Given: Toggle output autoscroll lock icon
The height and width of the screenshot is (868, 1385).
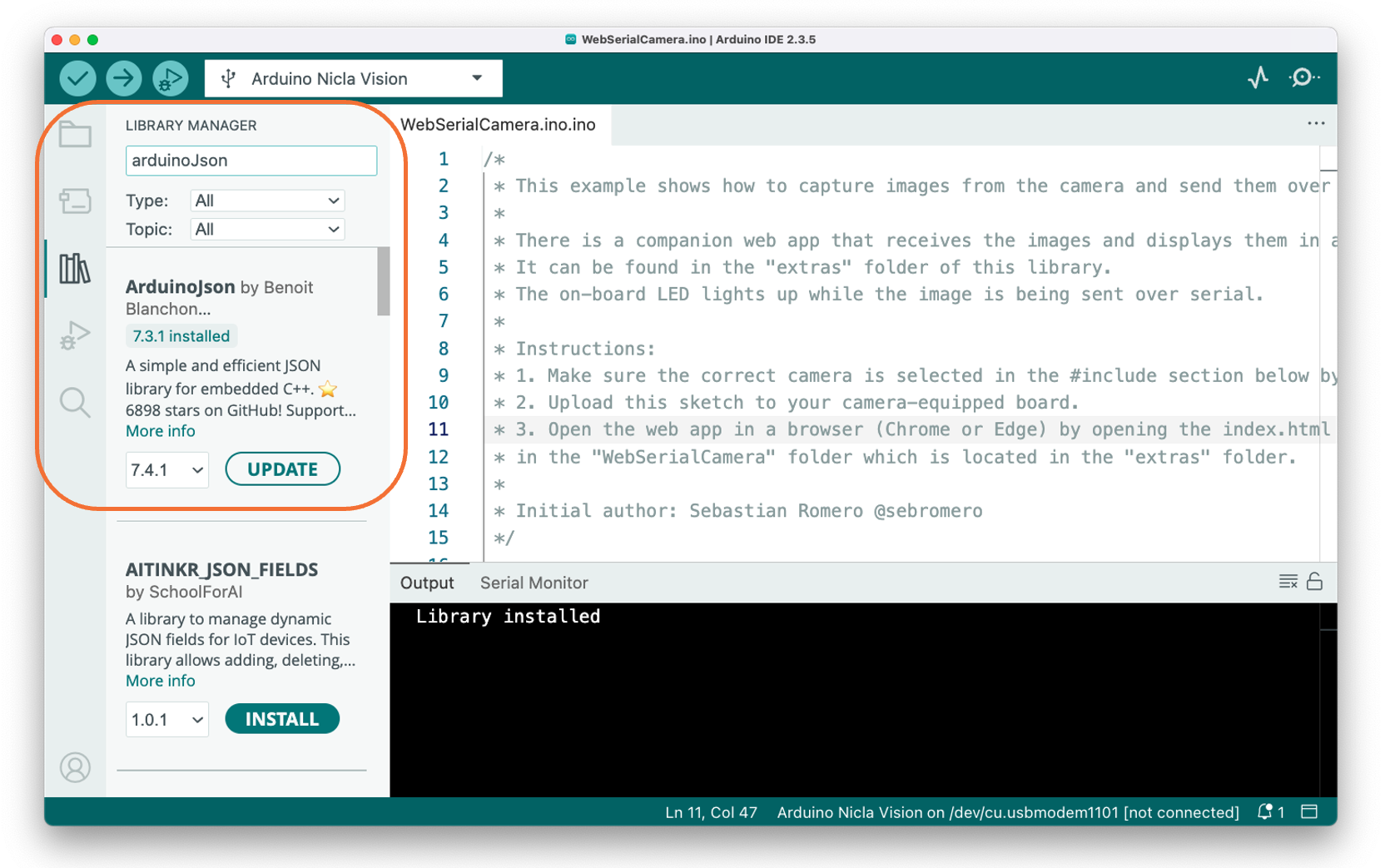Looking at the screenshot, I should (x=1314, y=582).
